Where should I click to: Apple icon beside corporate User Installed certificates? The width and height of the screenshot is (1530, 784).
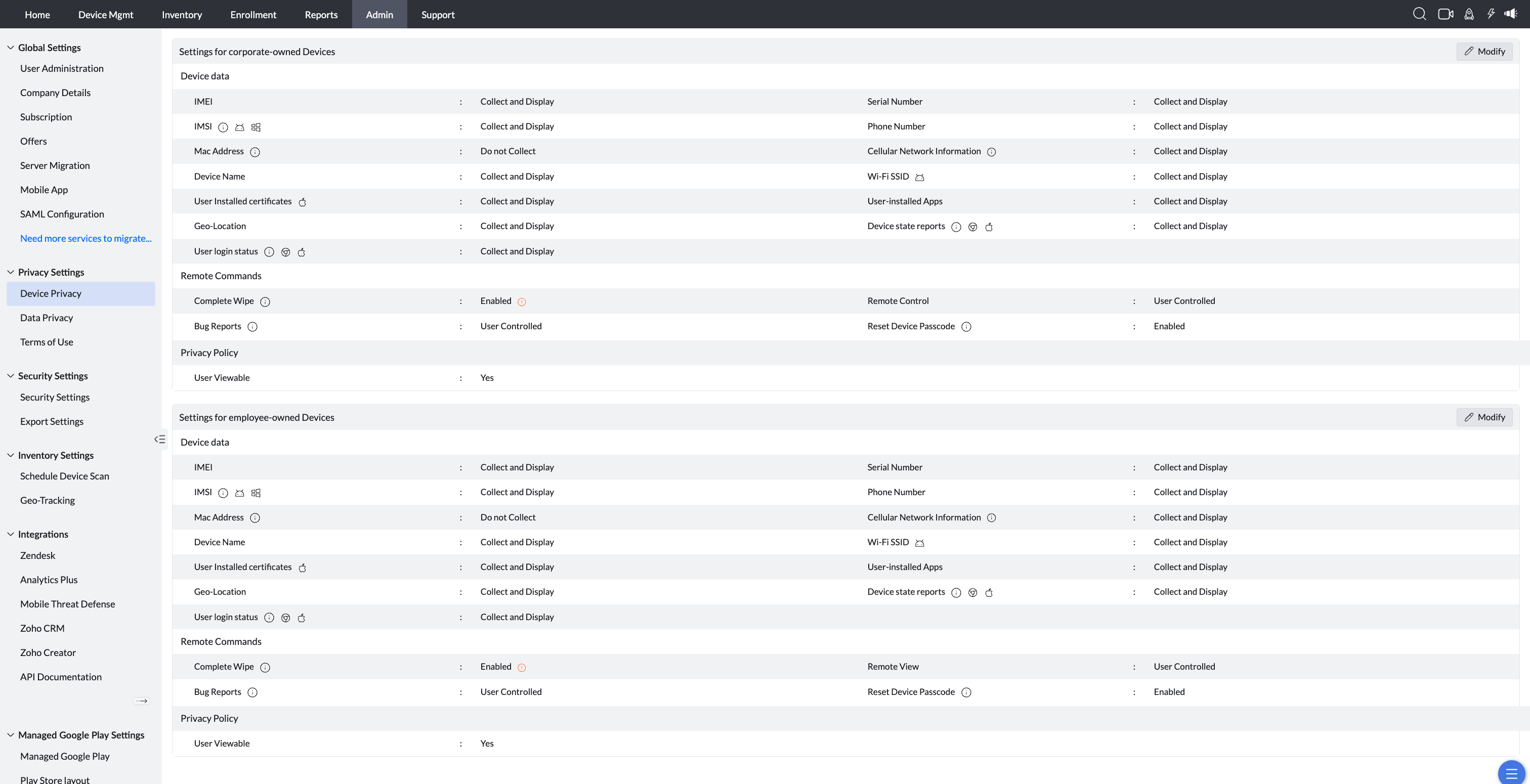click(303, 202)
